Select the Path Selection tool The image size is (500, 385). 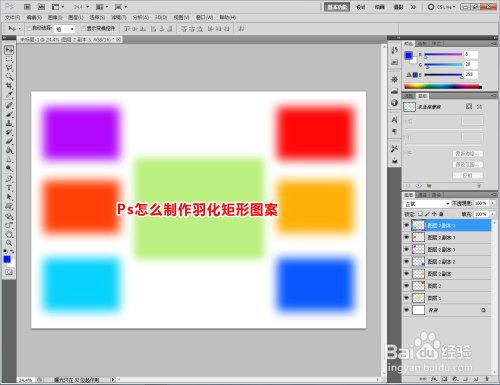(x=9, y=197)
